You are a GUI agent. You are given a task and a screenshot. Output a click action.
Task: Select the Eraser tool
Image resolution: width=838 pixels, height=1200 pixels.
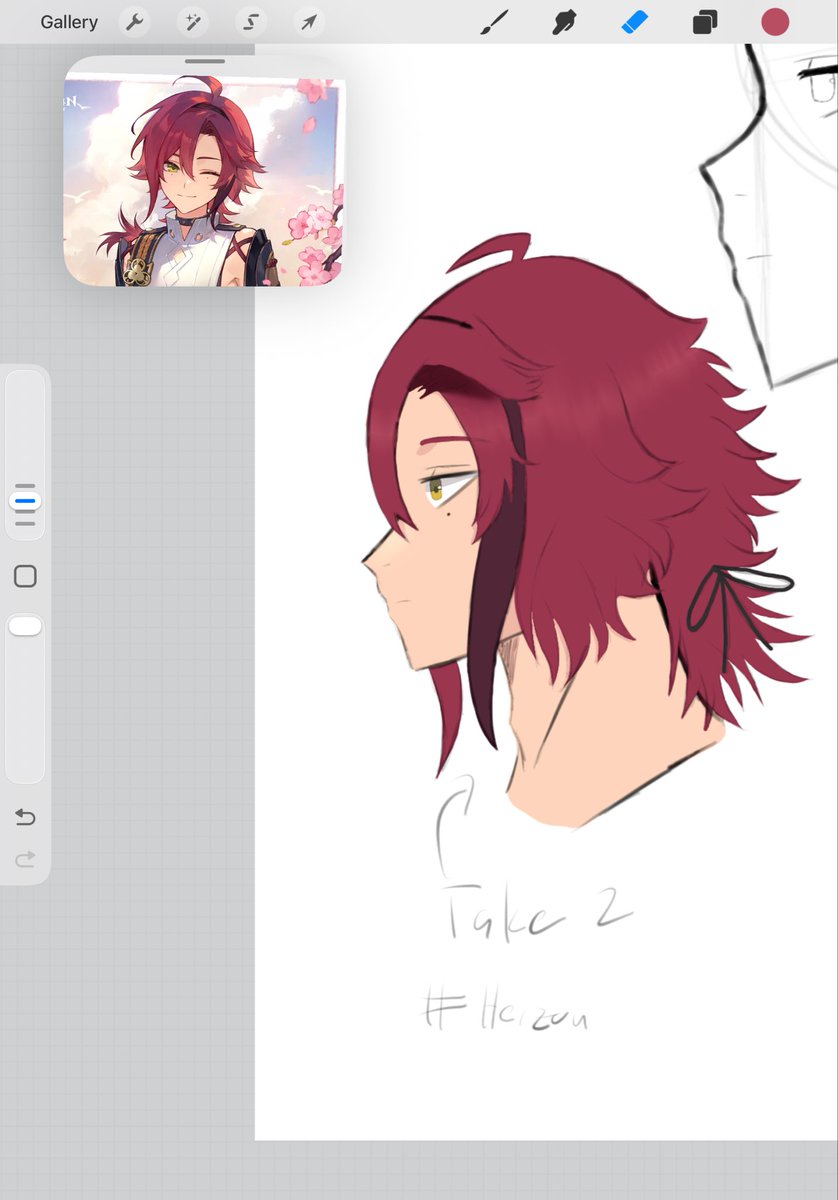635,22
